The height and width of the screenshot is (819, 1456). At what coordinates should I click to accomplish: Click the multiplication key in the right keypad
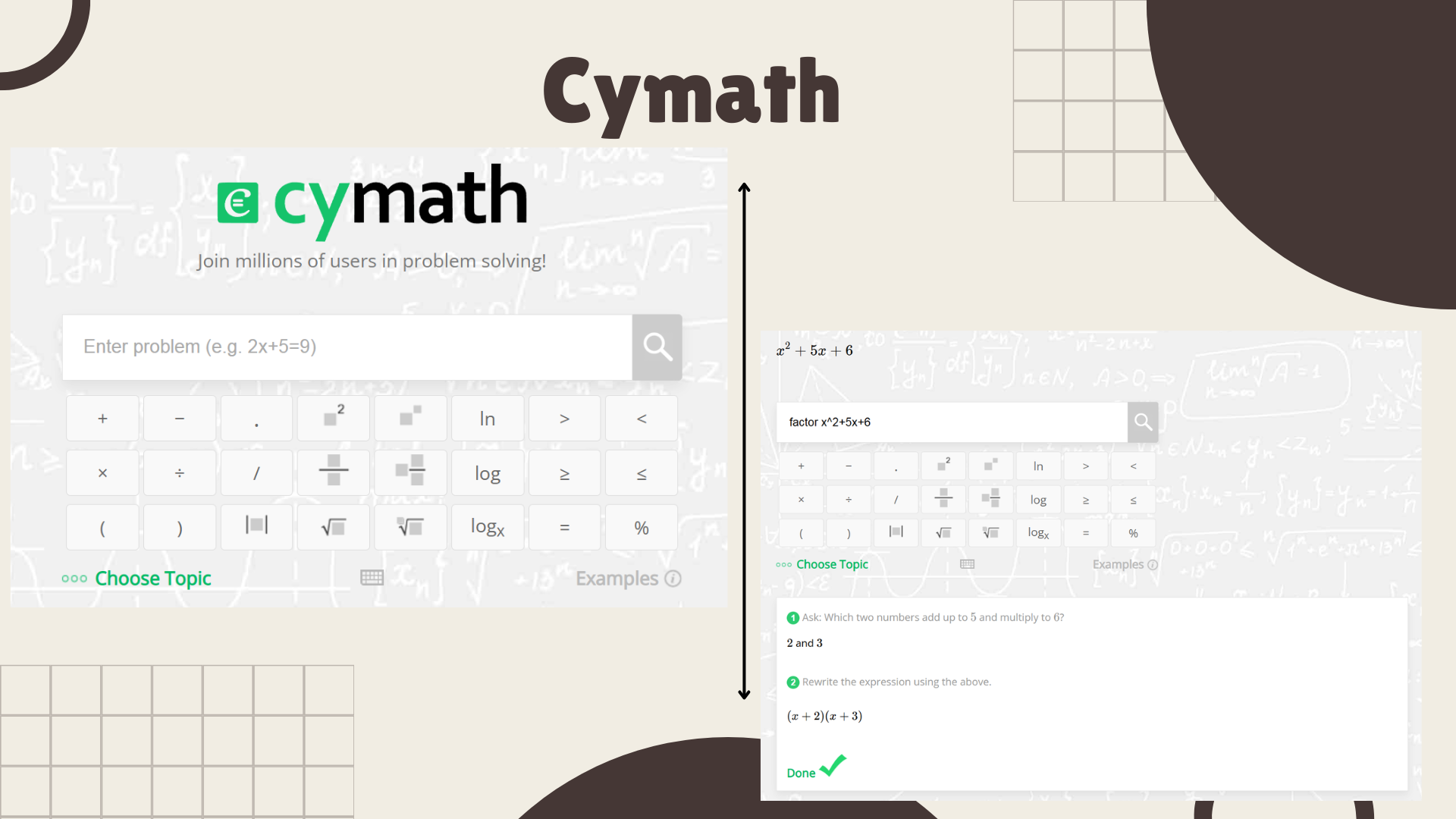tap(801, 500)
